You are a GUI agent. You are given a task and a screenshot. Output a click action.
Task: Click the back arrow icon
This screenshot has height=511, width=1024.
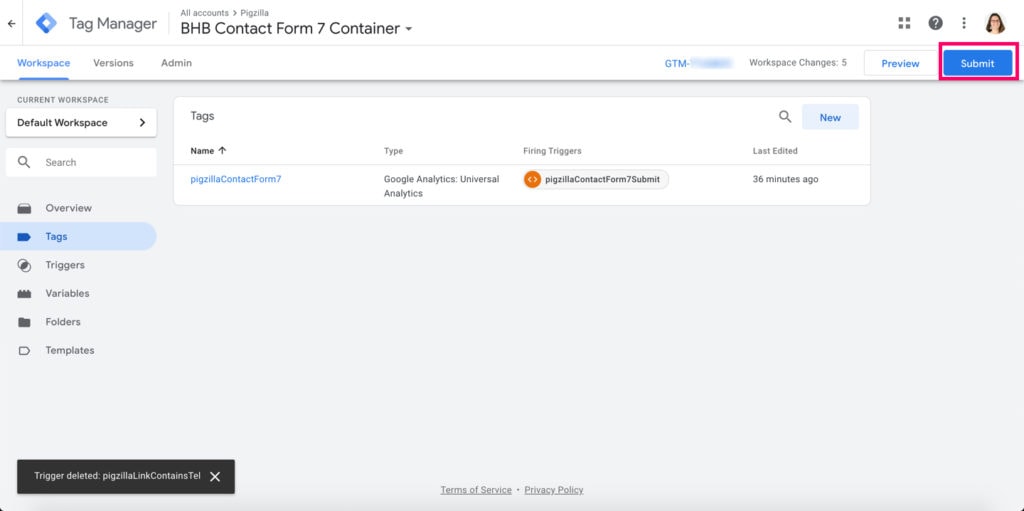pyautogui.click(x=11, y=24)
